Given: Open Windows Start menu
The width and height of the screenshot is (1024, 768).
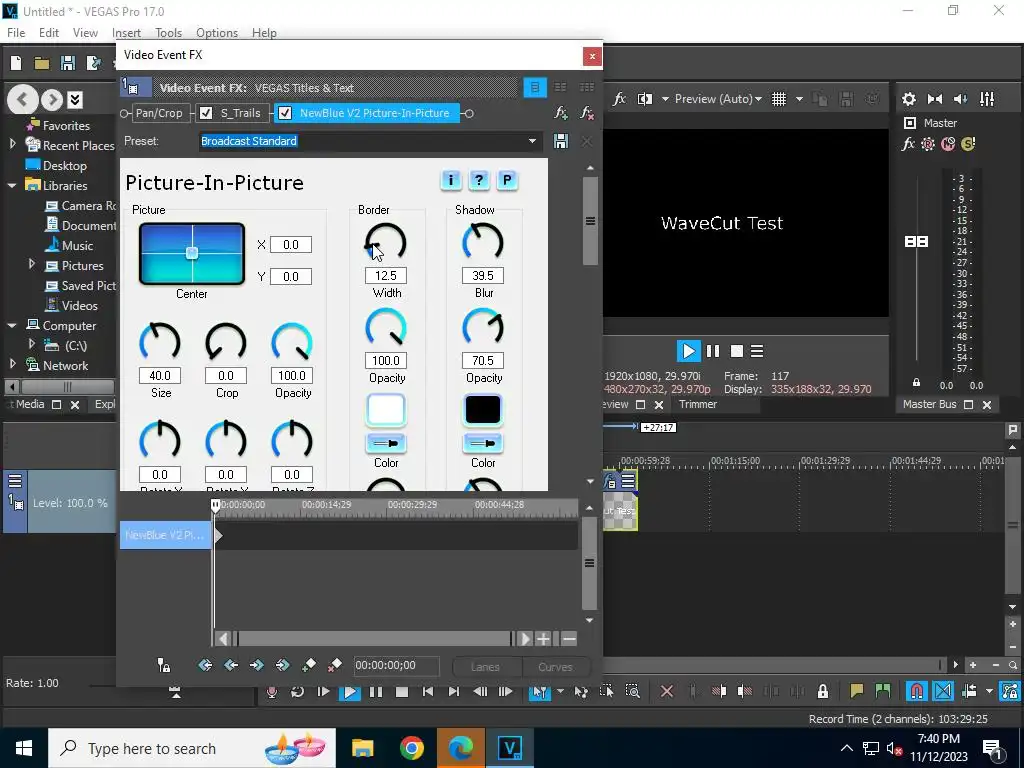Looking at the screenshot, I should tap(24, 748).
